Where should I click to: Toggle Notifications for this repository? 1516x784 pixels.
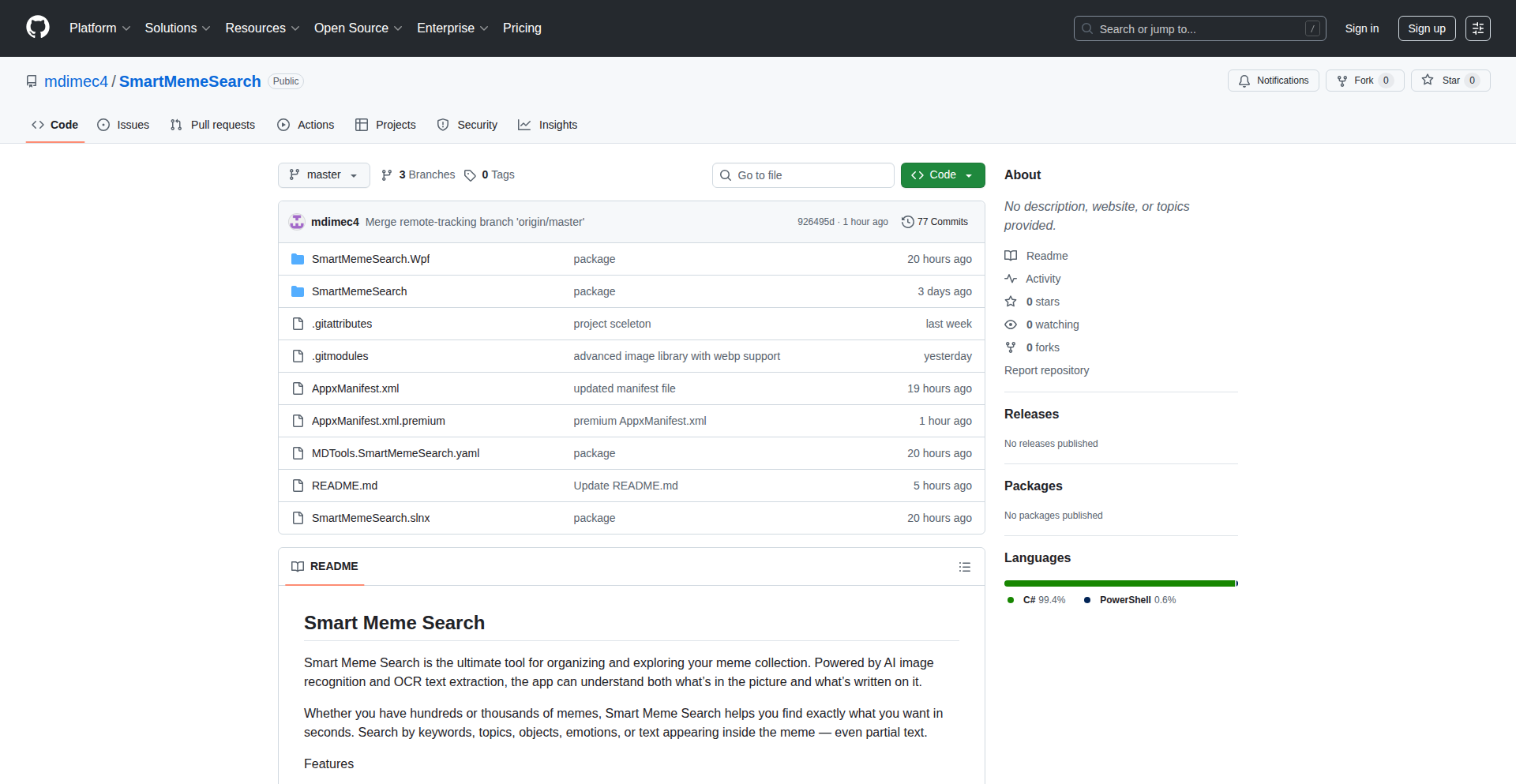point(1273,81)
